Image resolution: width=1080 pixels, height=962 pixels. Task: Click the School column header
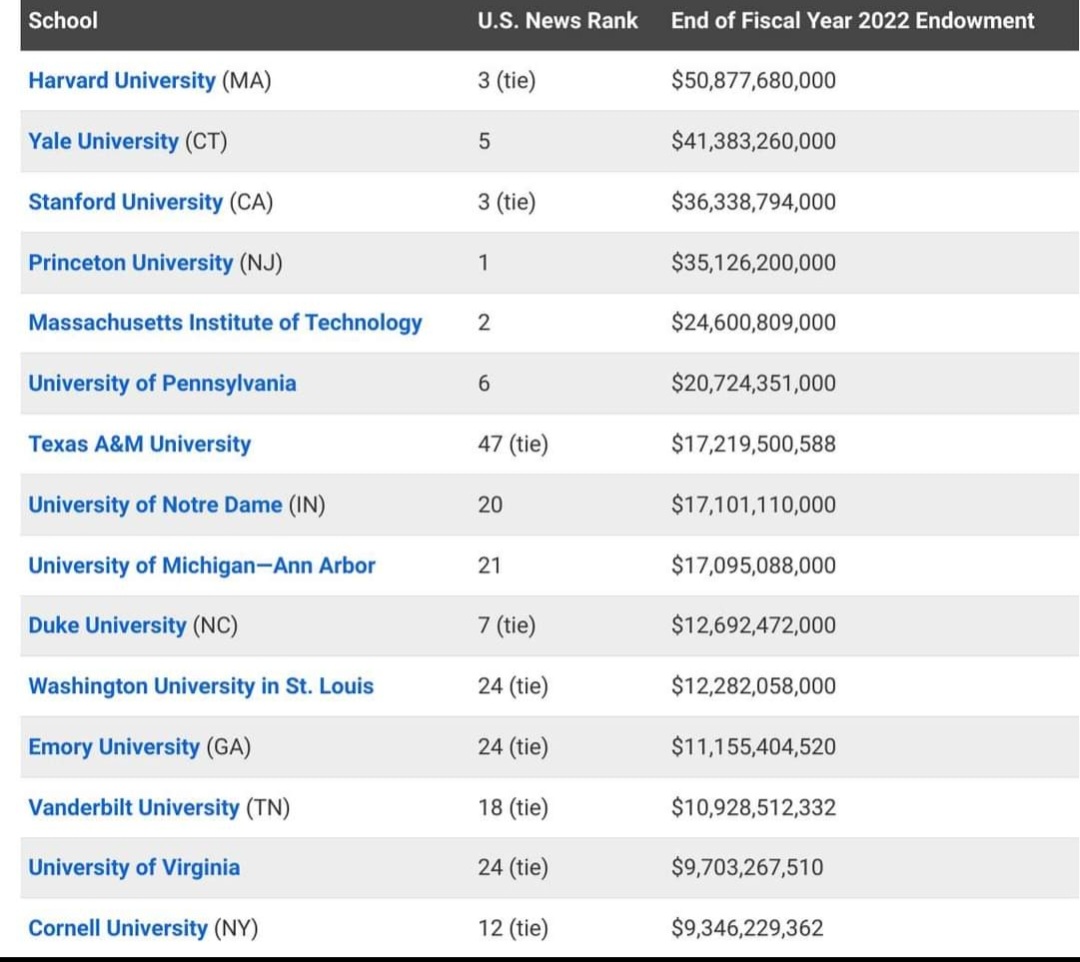point(63,21)
